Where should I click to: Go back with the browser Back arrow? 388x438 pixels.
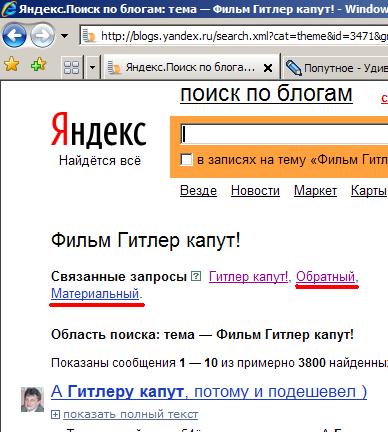pos(14,35)
